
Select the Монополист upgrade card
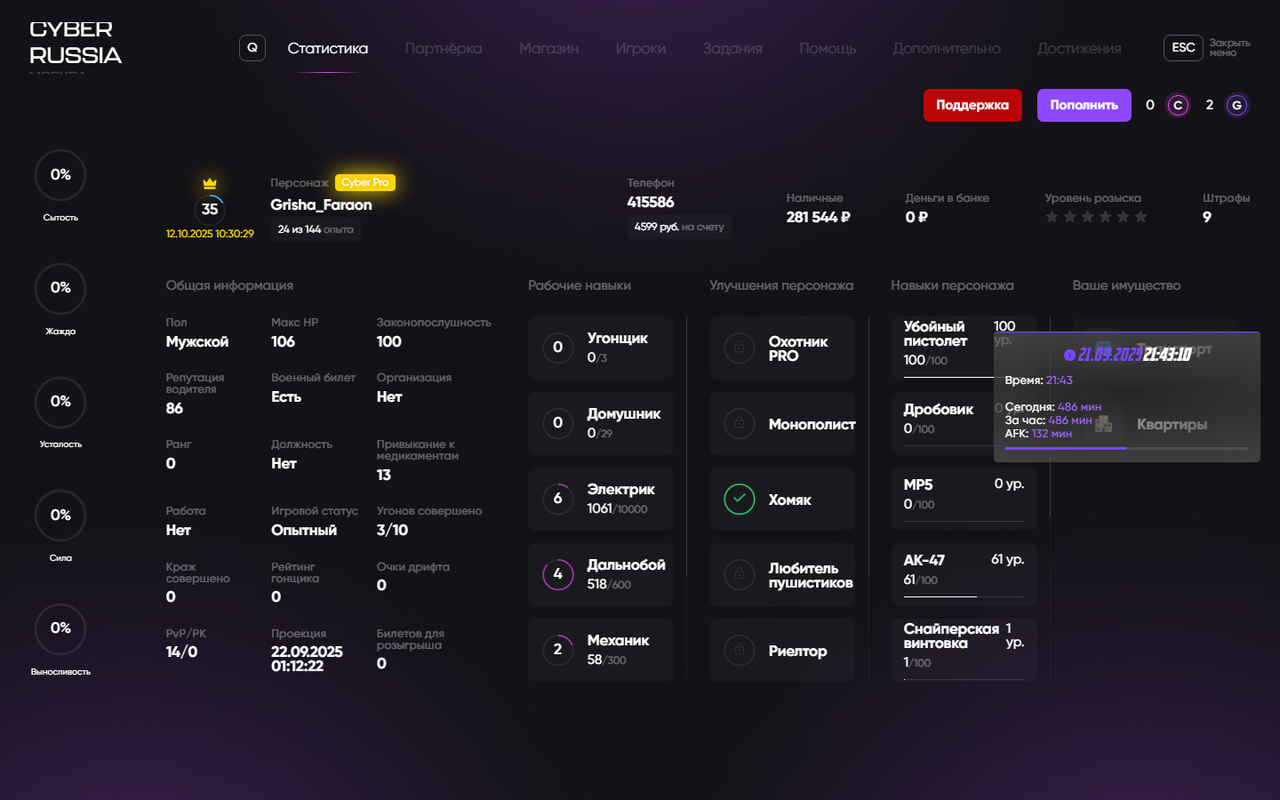pyautogui.click(x=783, y=424)
